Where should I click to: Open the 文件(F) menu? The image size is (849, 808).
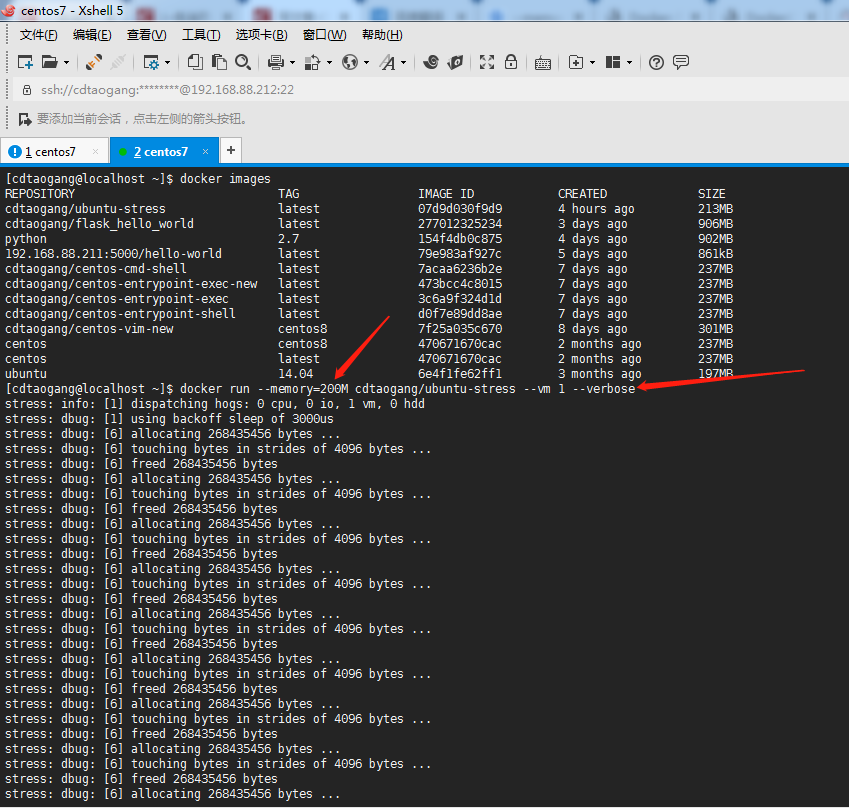coord(38,35)
